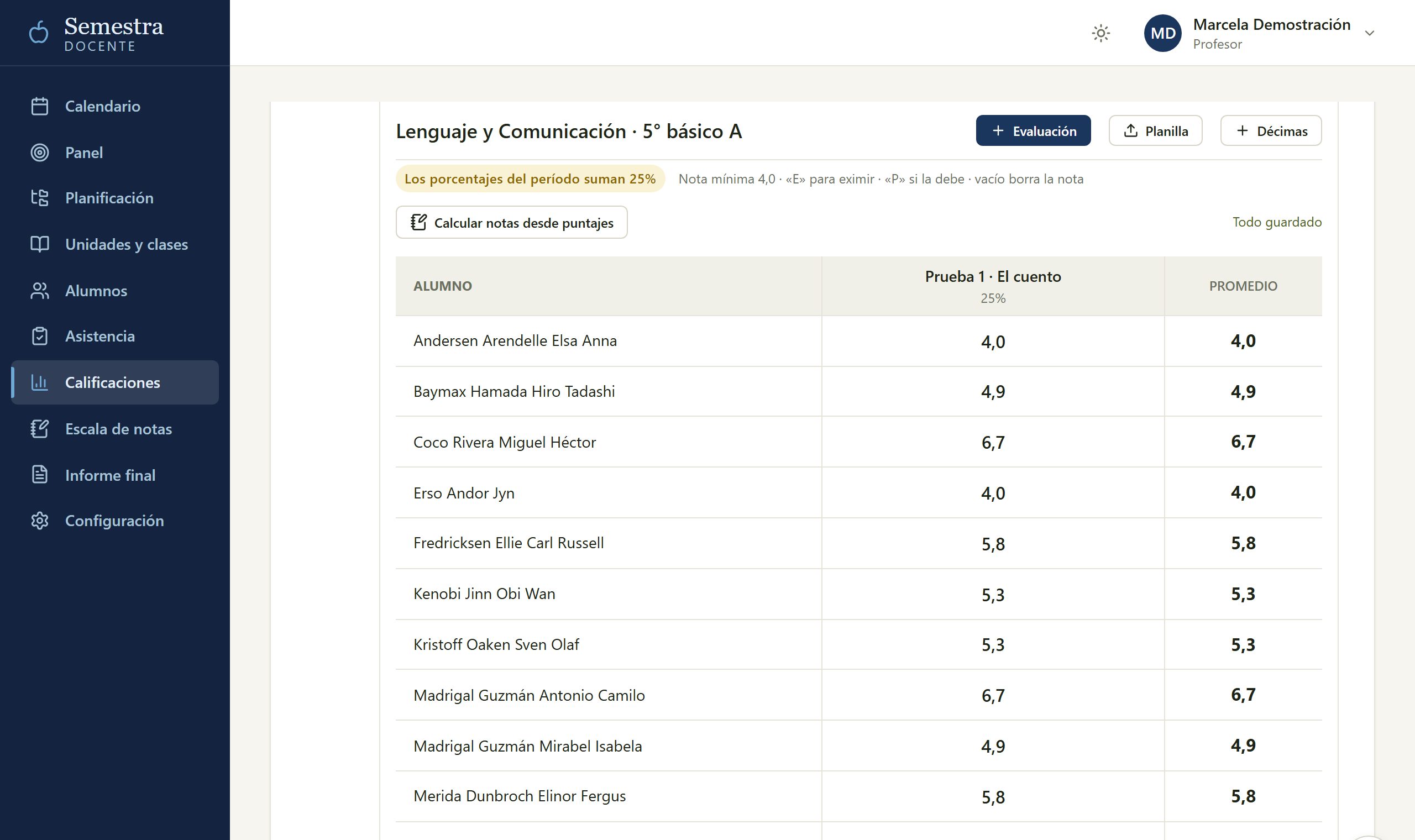This screenshot has width=1415, height=840.
Task: Add Décimas with the plus button
Action: click(x=1271, y=131)
